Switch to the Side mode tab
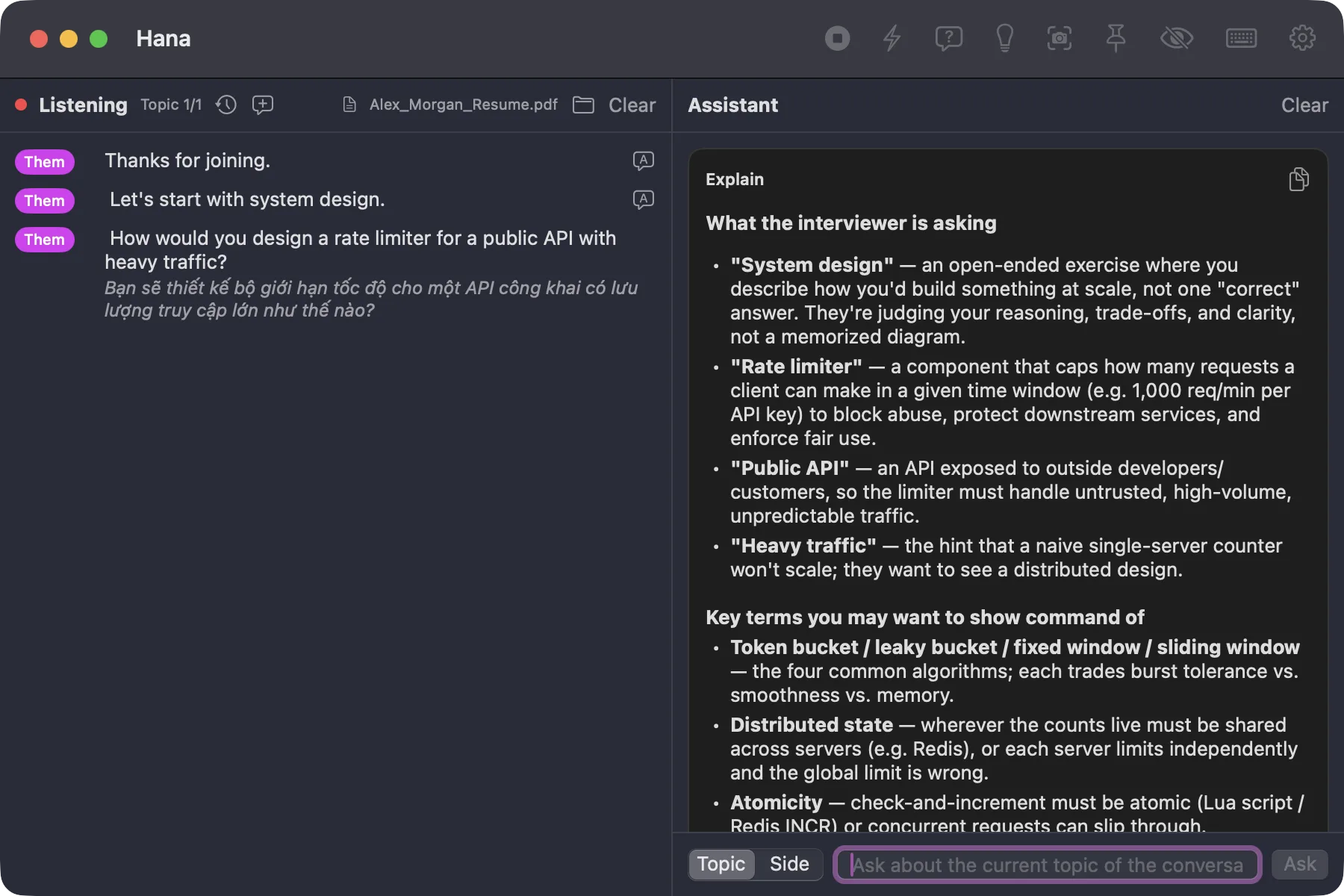1344x896 pixels. tap(789, 864)
